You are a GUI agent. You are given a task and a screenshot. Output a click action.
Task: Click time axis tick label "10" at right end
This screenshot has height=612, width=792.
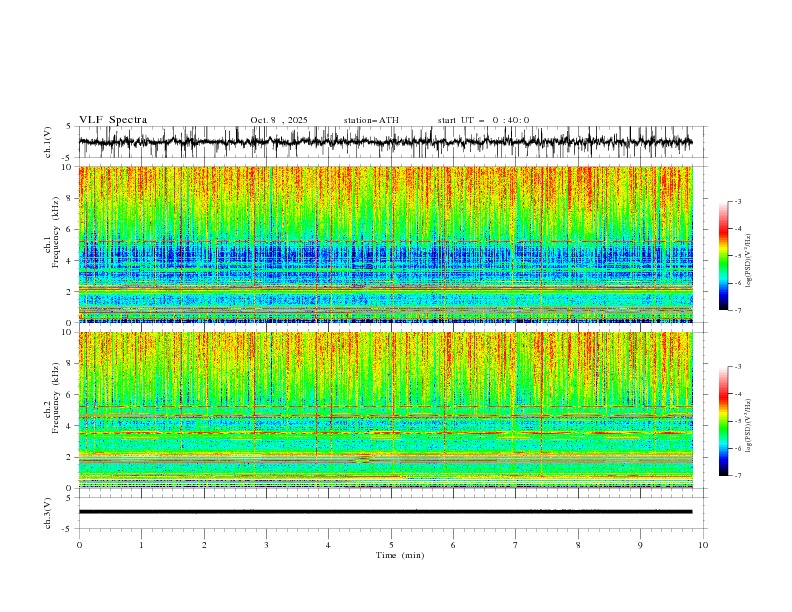pyautogui.click(x=703, y=545)
